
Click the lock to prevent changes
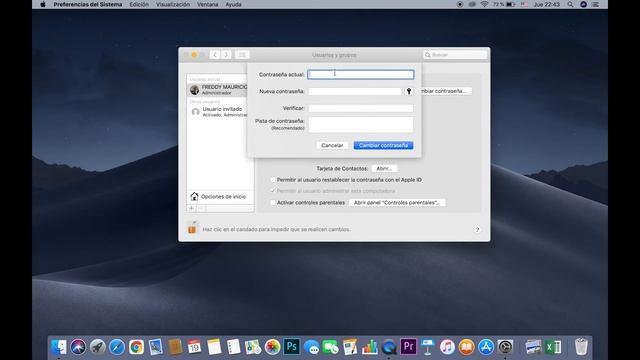(x=193, y=227)
